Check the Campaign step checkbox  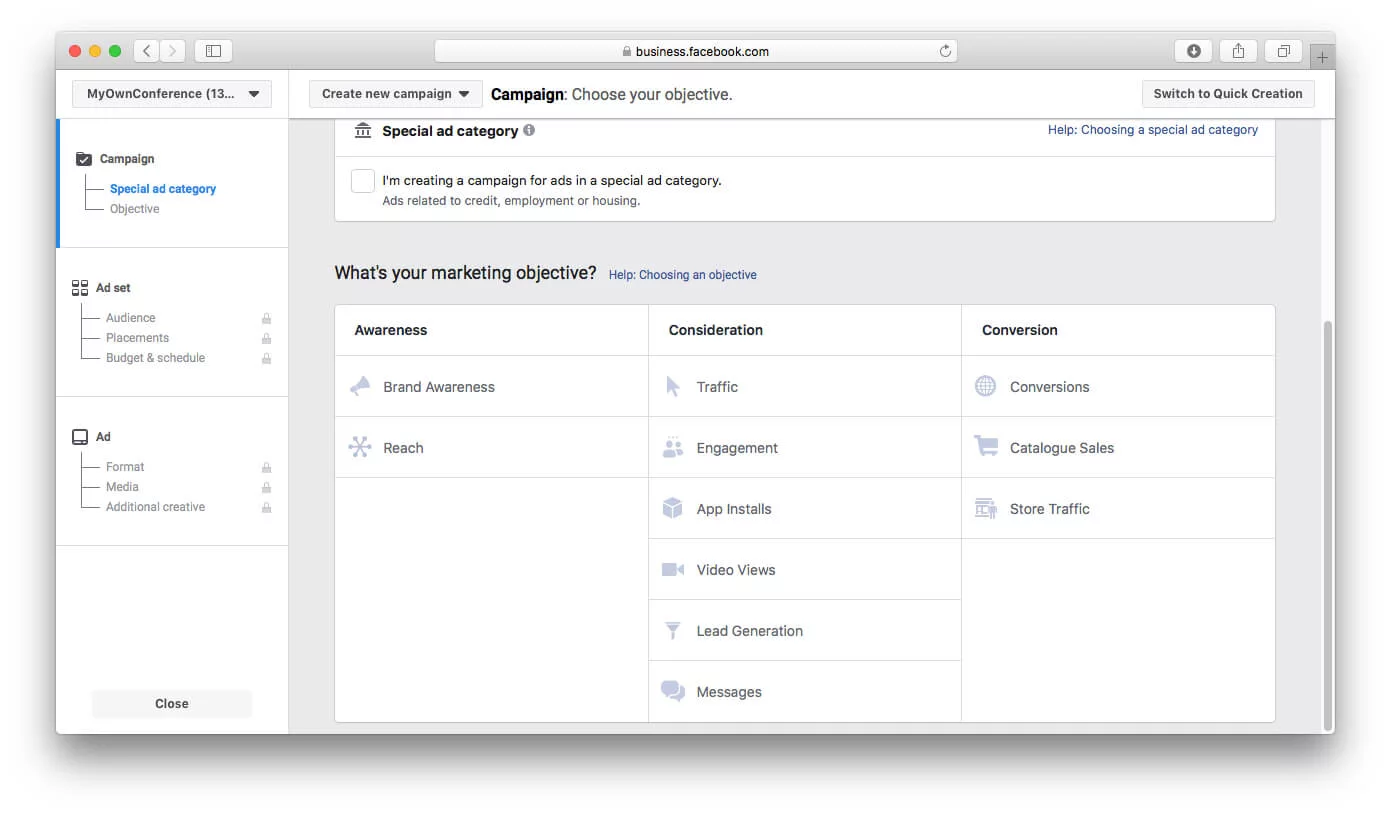pos(82,158)
